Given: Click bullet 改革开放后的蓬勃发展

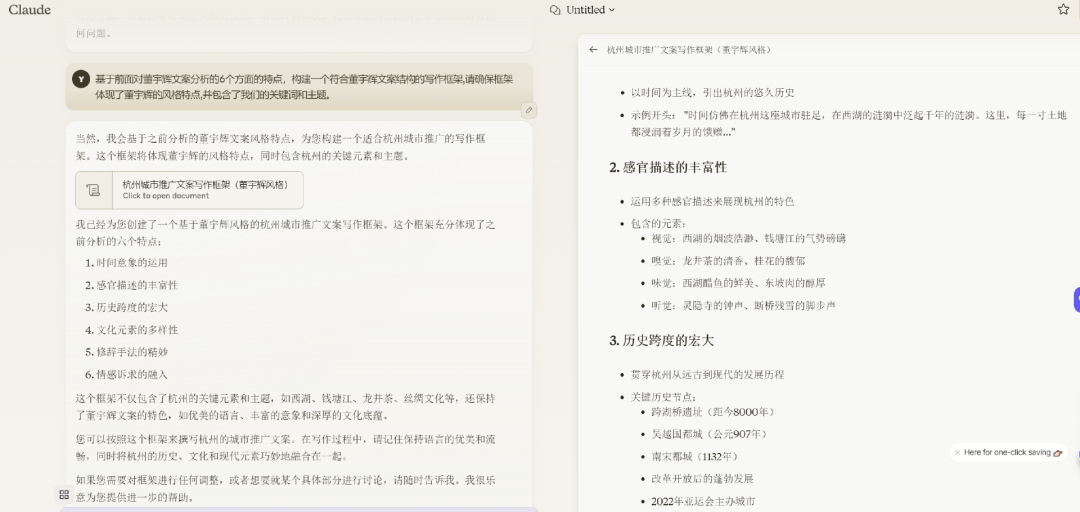Looking at the screenshot, I should tap(703, 478).
